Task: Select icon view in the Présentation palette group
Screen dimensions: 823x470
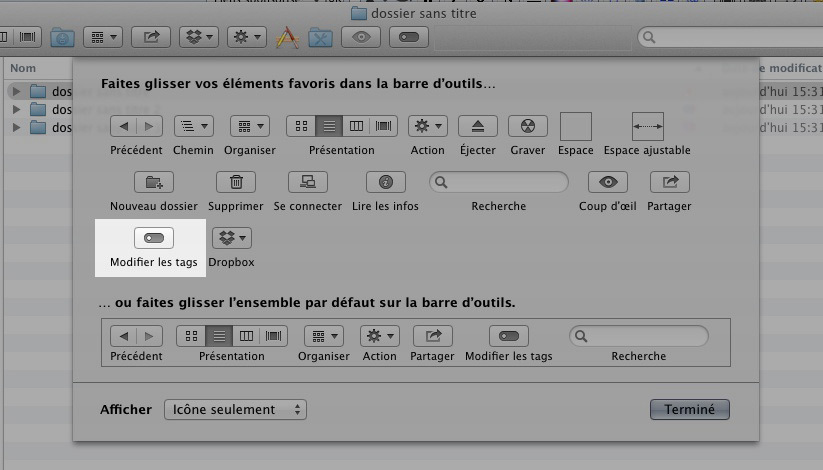Action: point(301,126)
